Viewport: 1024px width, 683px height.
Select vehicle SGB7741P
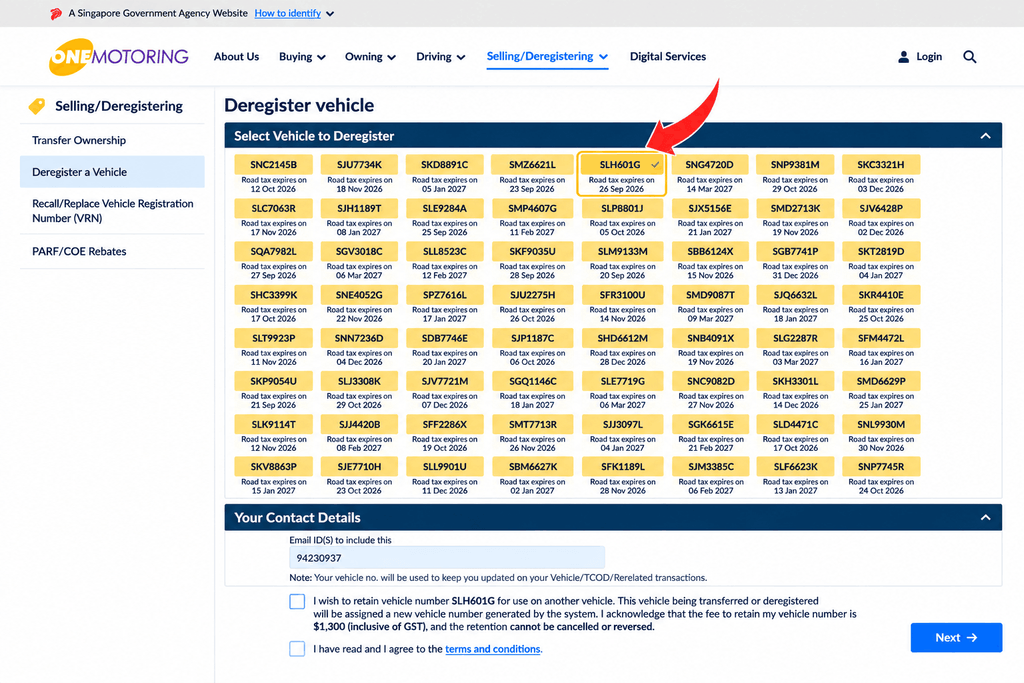click(x=795, y=251)
